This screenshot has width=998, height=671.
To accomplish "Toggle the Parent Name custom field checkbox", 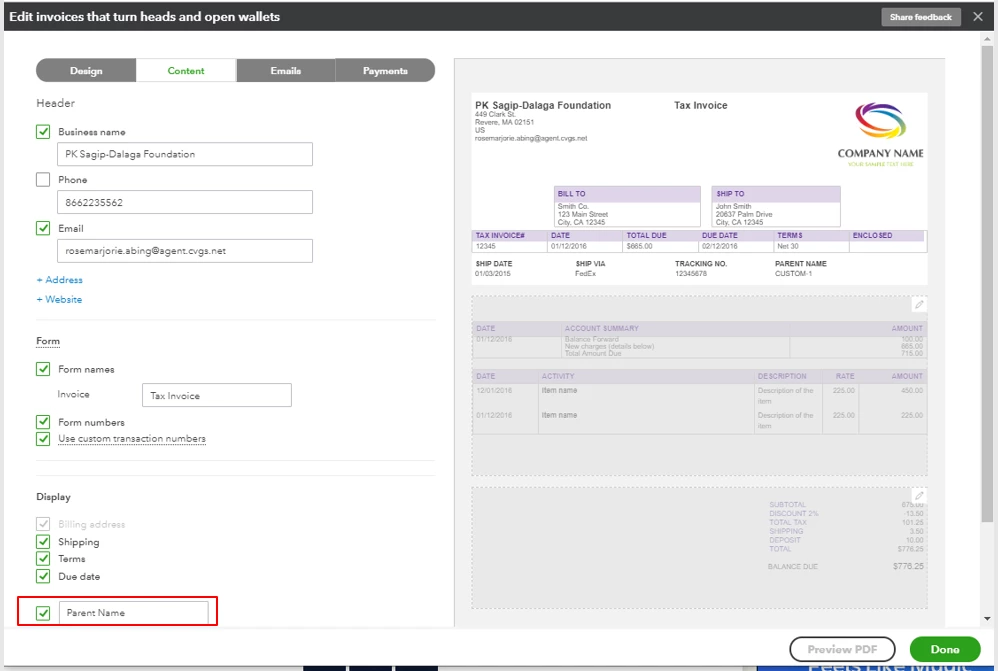I will coord(43,613).
